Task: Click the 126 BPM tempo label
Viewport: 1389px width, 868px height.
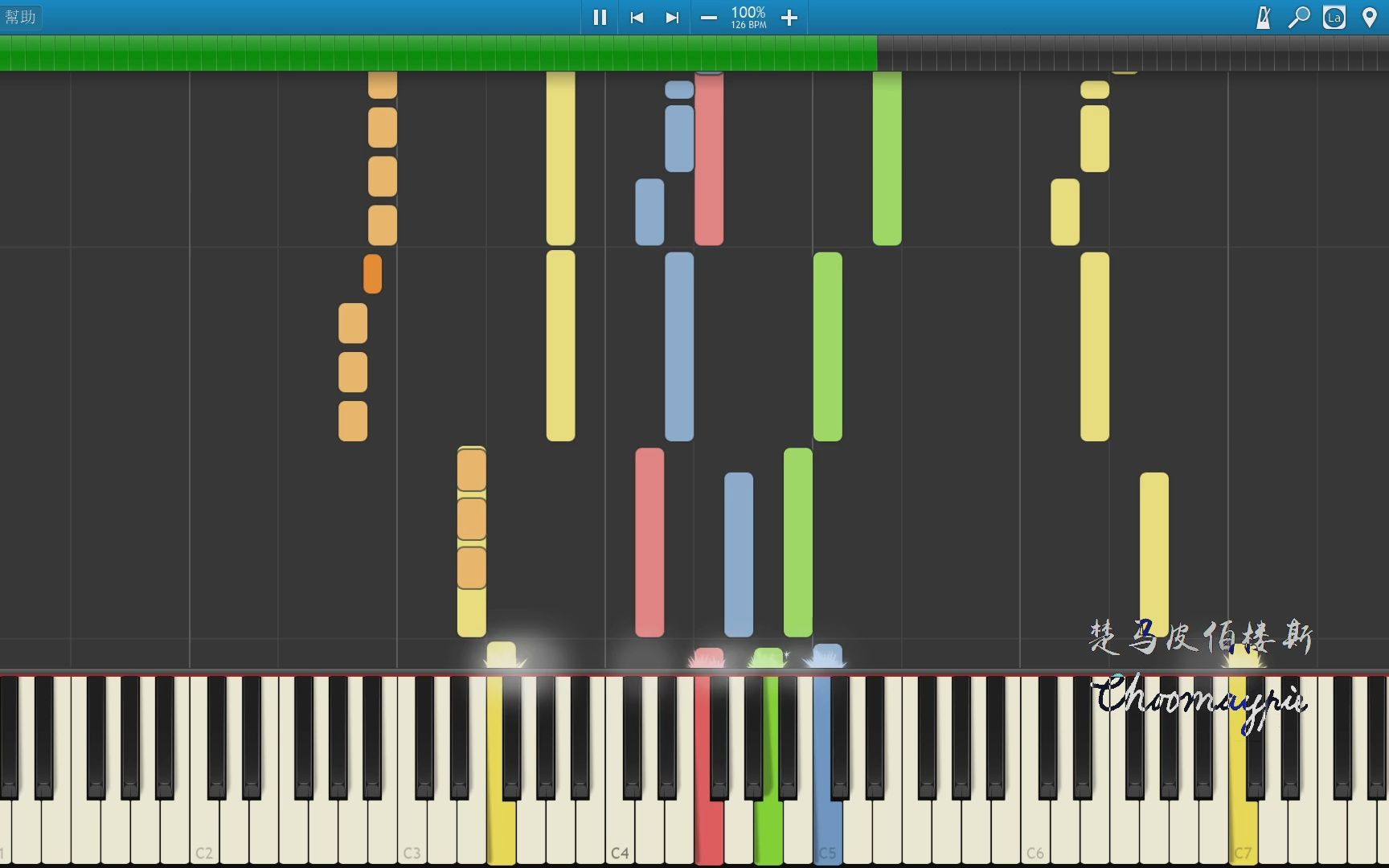Action: click(748, 25)
